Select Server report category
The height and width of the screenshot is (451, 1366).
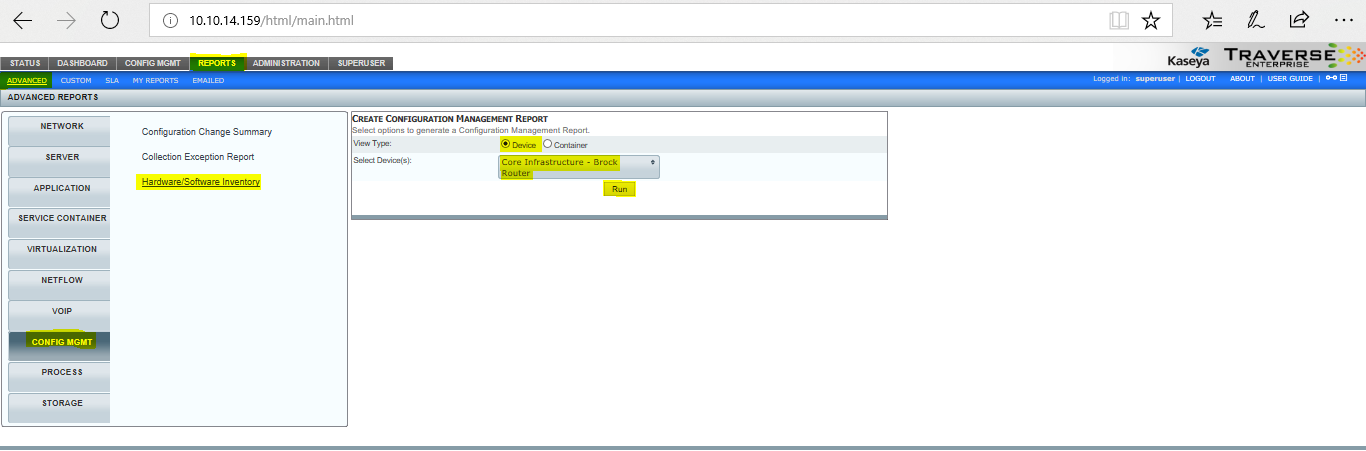59,160
